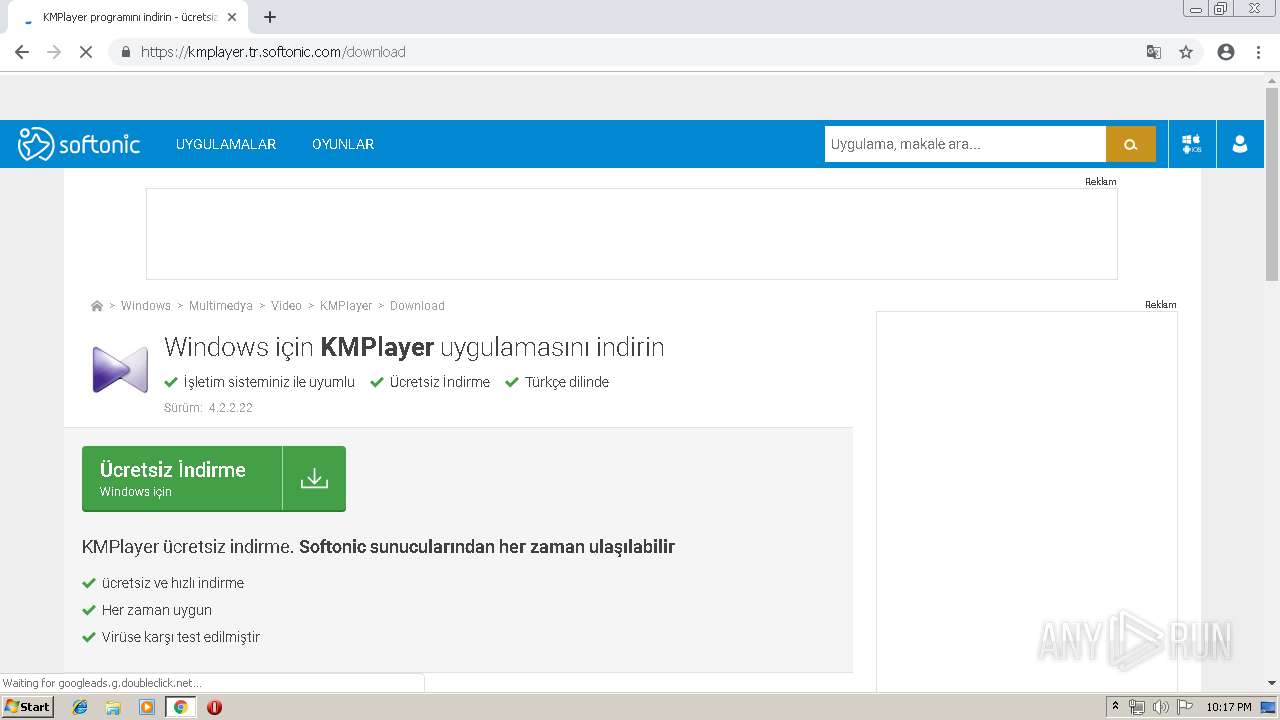Click the download arrow icon on green button
This screenshot has width=1280, height=720.
tap(314, 479)
